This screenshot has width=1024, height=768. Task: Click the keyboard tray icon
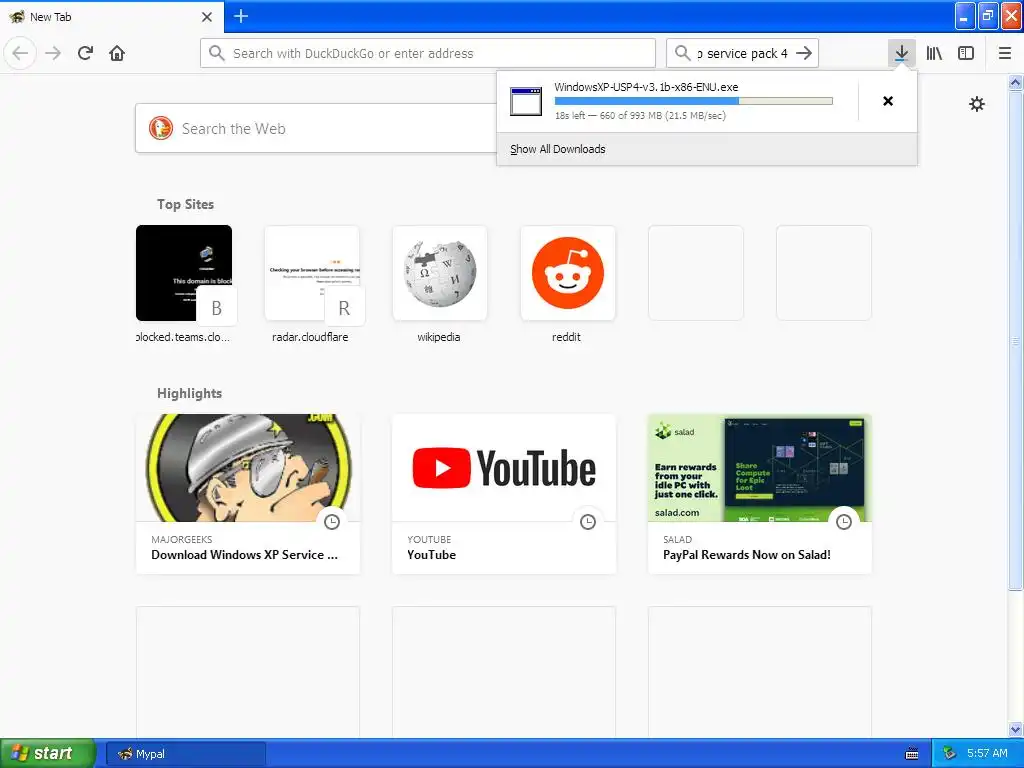(x=912, y=754)
